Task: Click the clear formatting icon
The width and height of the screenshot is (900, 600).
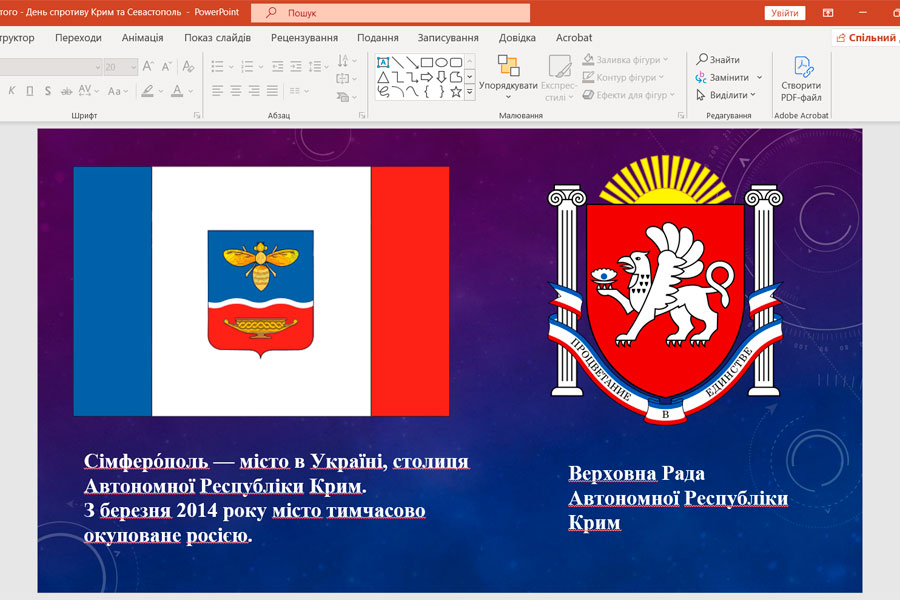Action: coord(188,67)
